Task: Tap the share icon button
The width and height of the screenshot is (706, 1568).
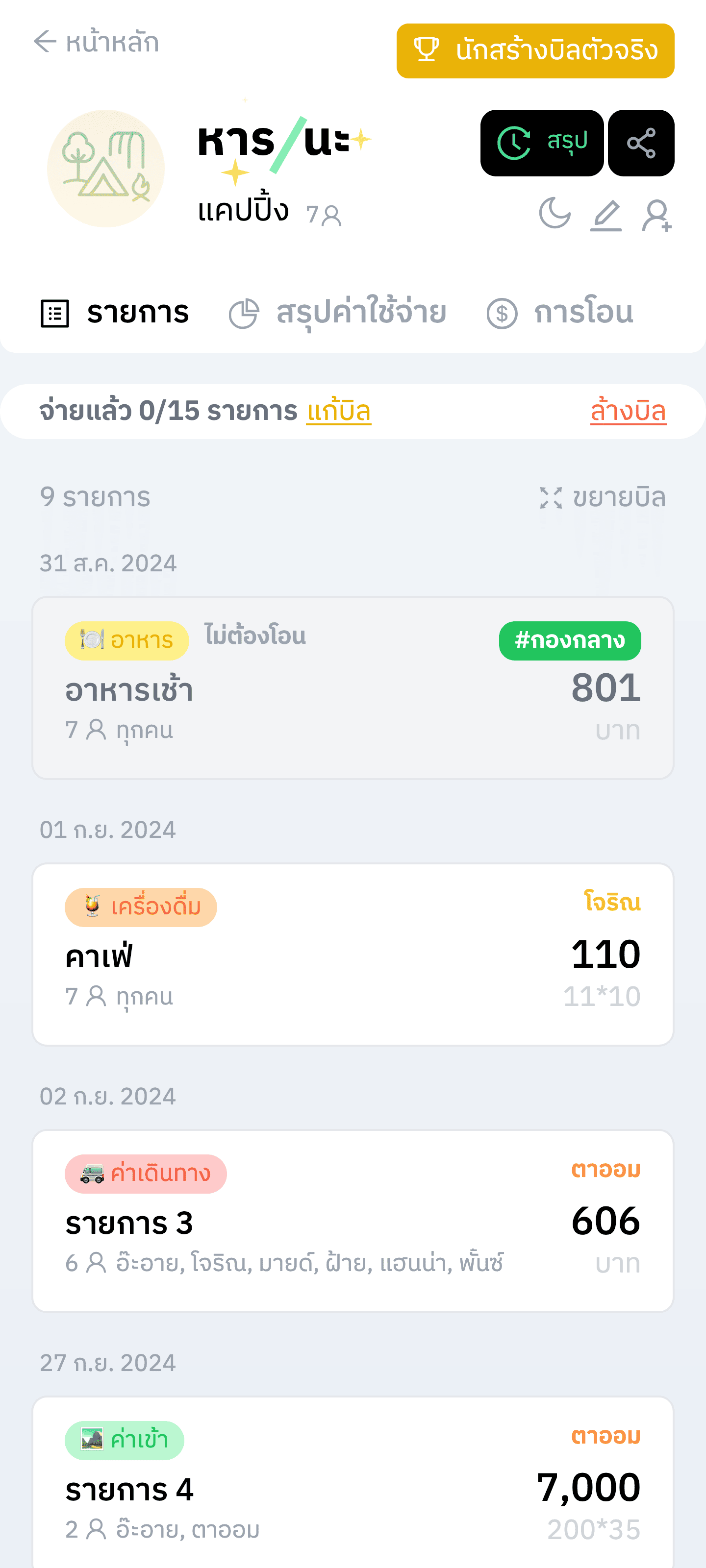Action: pyautogui.click(x=641, y=143)
